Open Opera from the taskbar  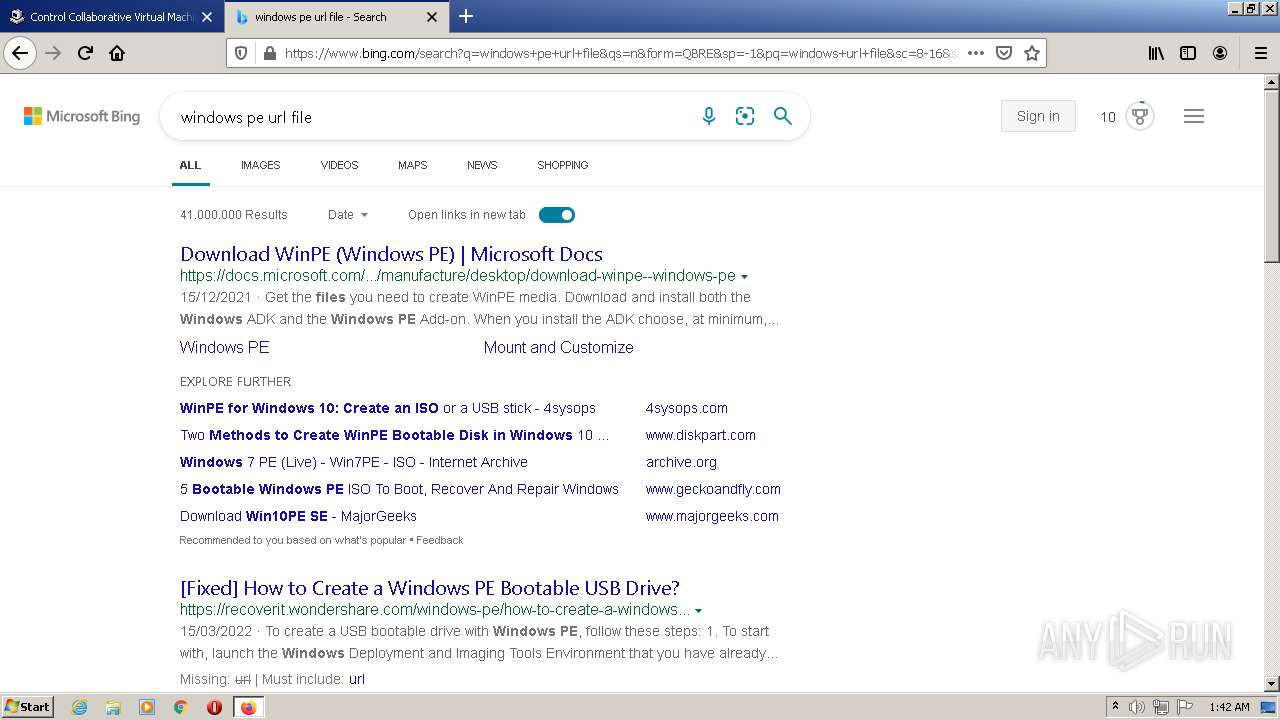[214, 707]
